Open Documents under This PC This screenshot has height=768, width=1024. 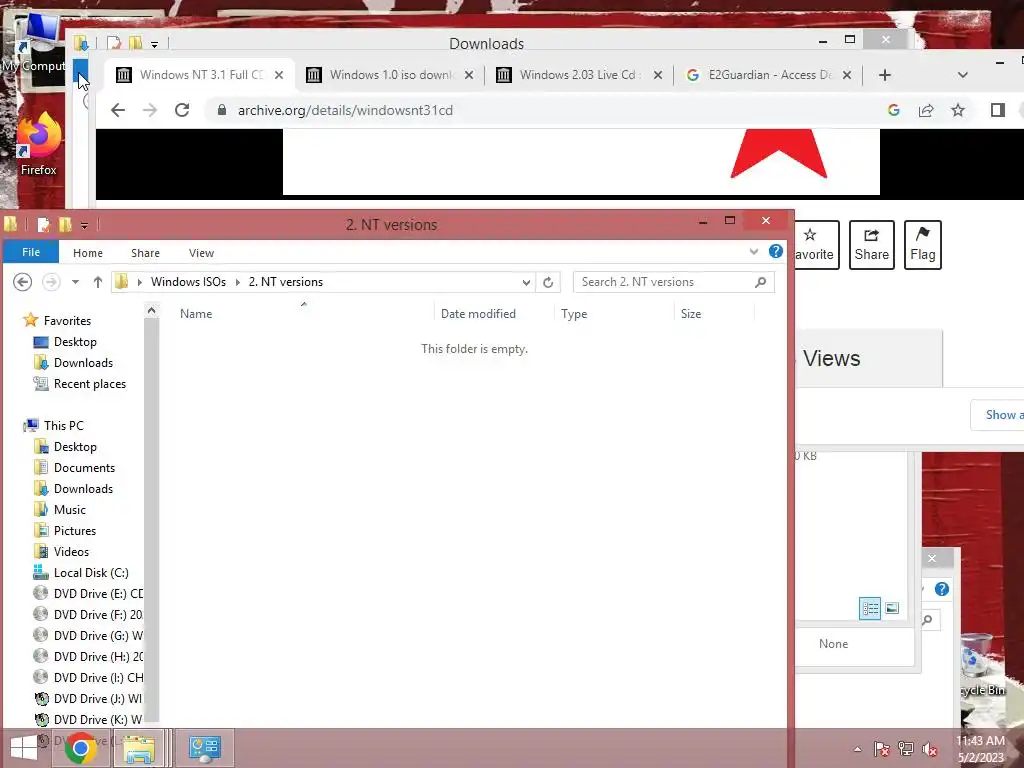pyautogui.click(x=84, y=468)
